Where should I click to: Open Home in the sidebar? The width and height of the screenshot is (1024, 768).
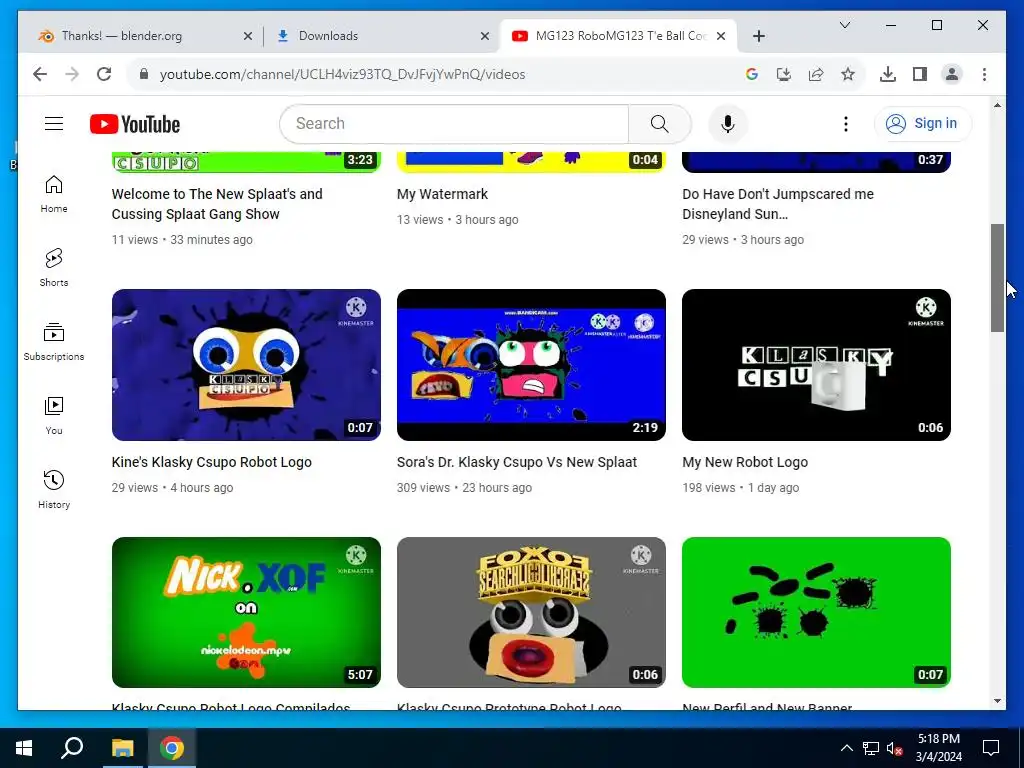click(54, 195)
